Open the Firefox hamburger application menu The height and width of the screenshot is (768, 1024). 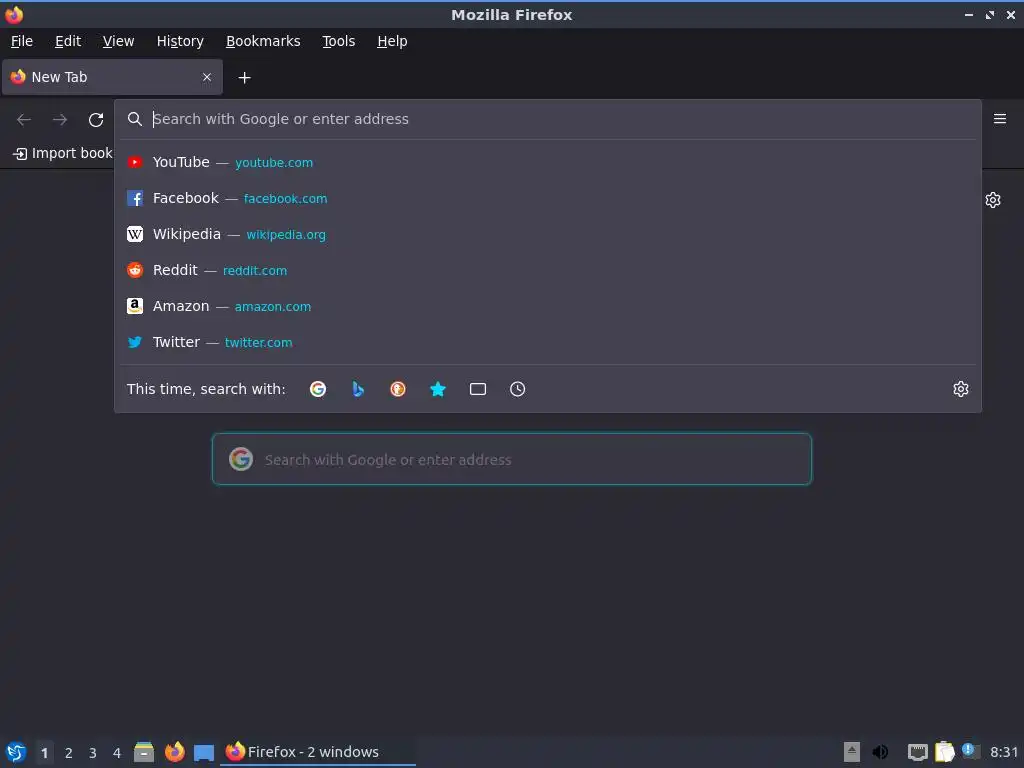point(1000,119)
